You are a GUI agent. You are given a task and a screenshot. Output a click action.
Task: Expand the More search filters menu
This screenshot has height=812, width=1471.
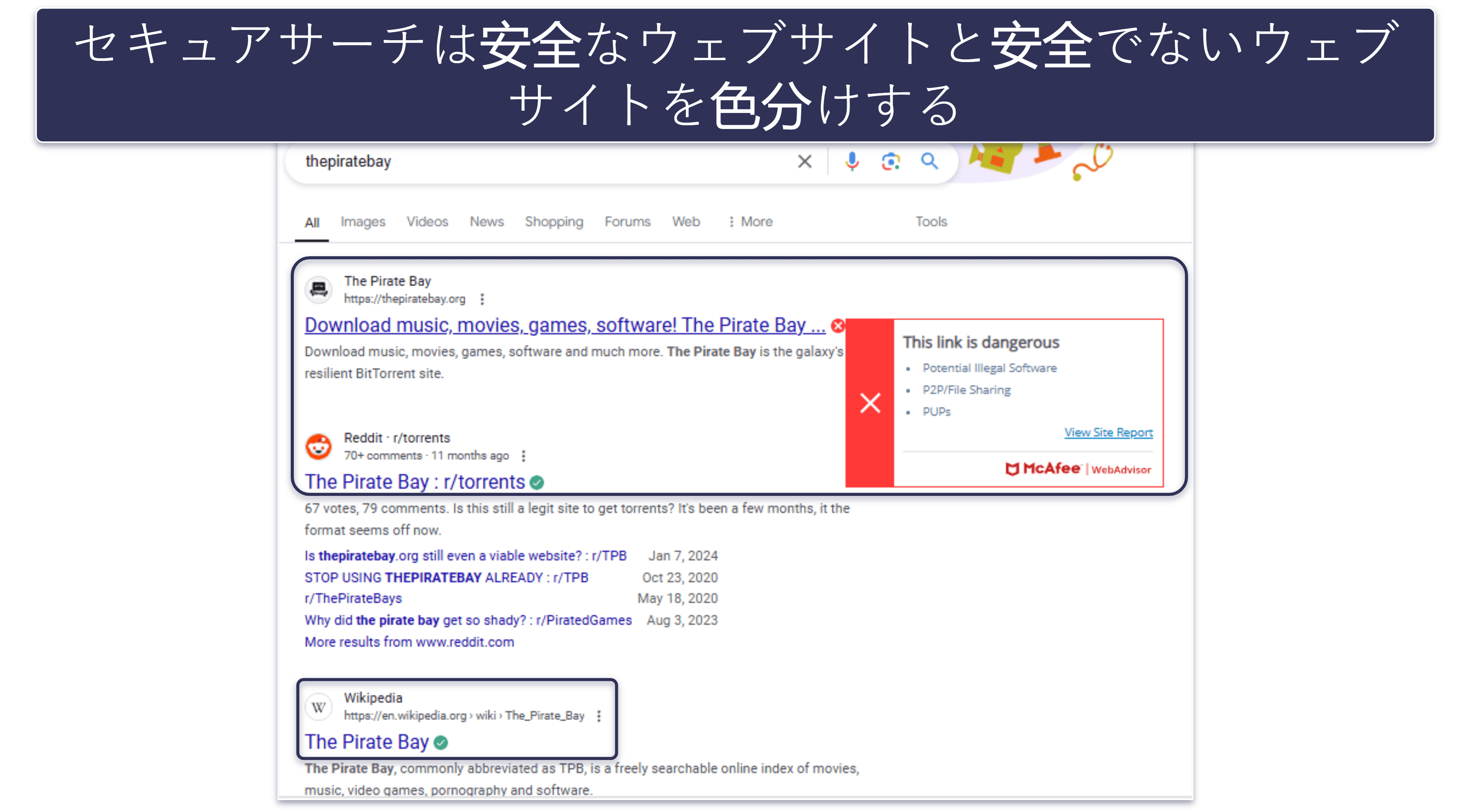(750, 221)
